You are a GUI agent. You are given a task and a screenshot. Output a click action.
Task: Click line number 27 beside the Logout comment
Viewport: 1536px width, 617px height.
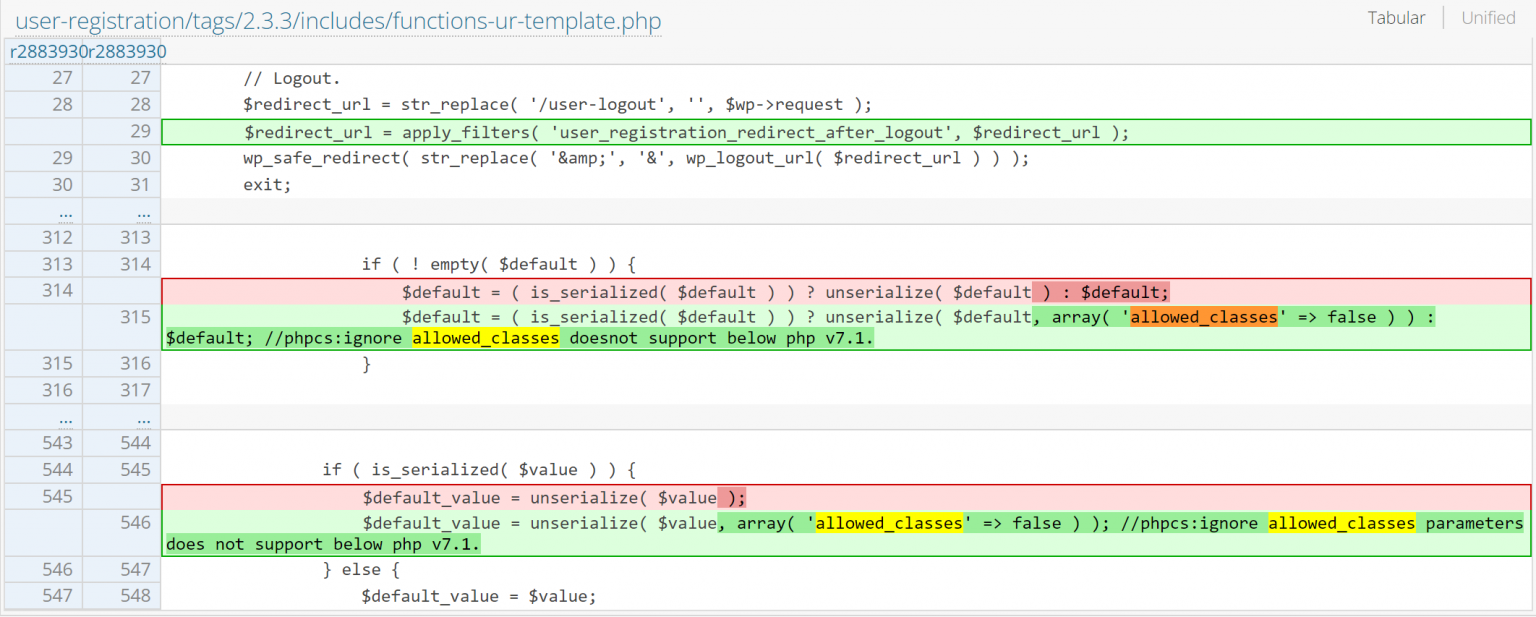pos(60,78)
